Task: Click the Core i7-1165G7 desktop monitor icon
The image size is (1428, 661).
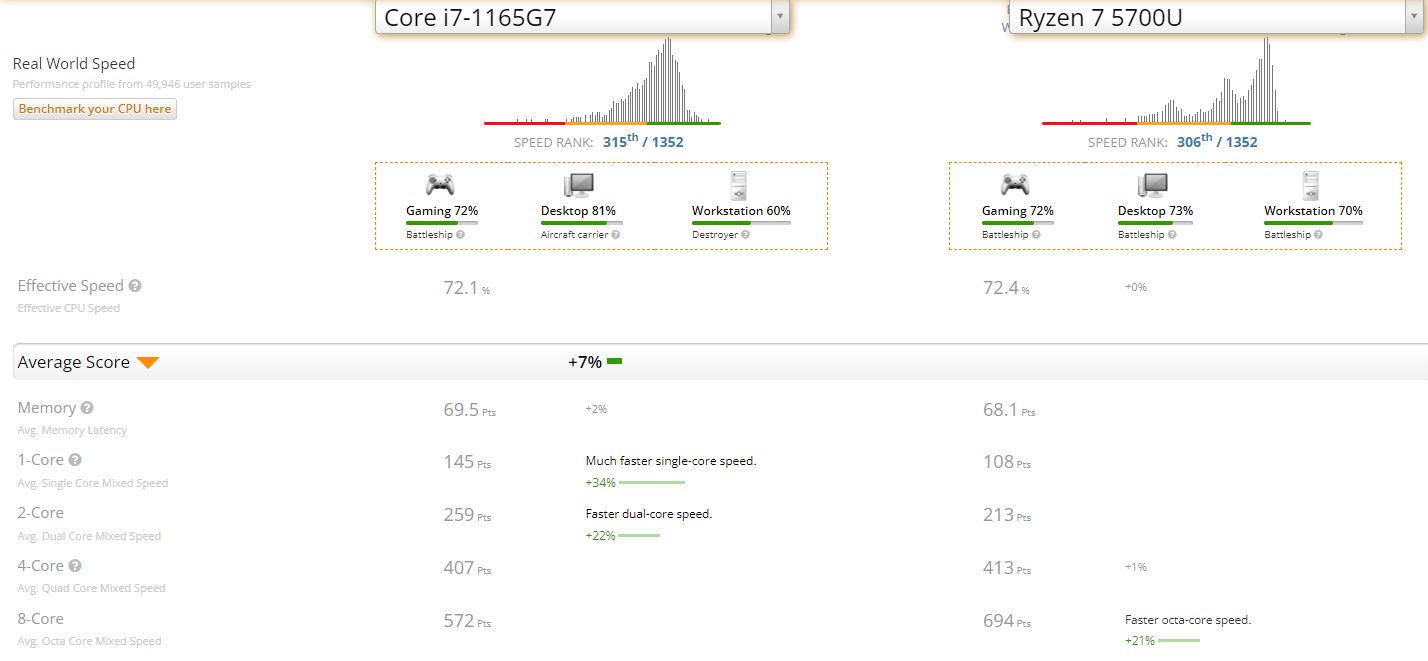Action: [x=578, y=185]
